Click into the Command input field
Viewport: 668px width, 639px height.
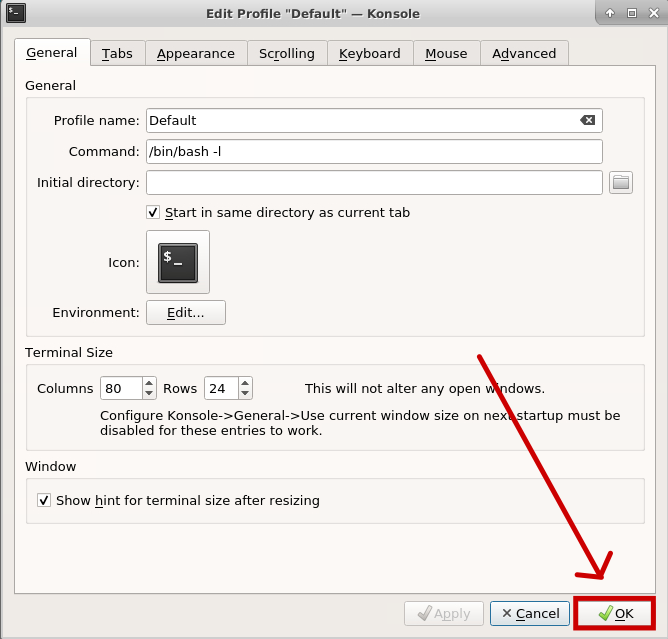coord(374,151)
